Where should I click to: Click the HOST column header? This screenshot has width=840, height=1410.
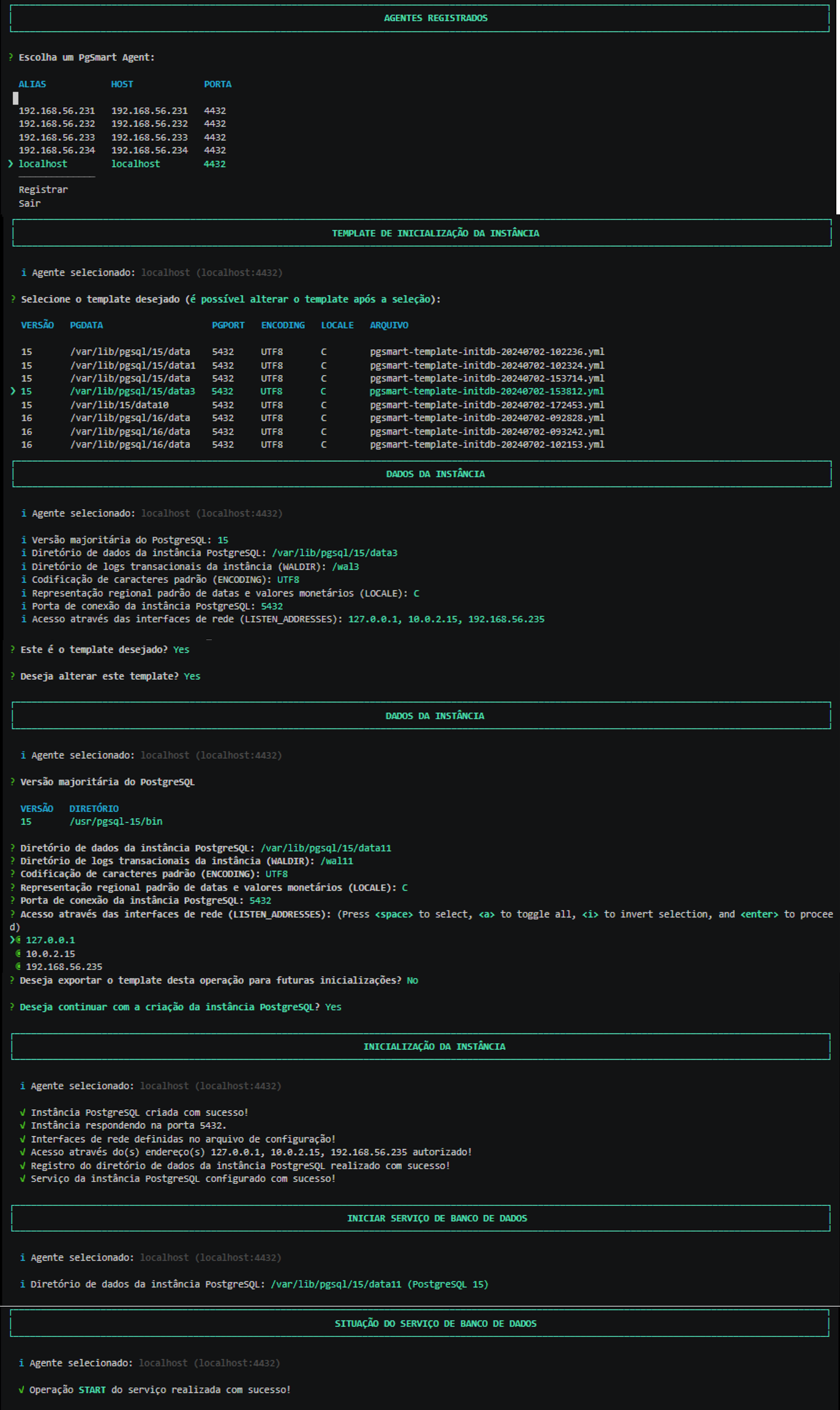[122, 85]
